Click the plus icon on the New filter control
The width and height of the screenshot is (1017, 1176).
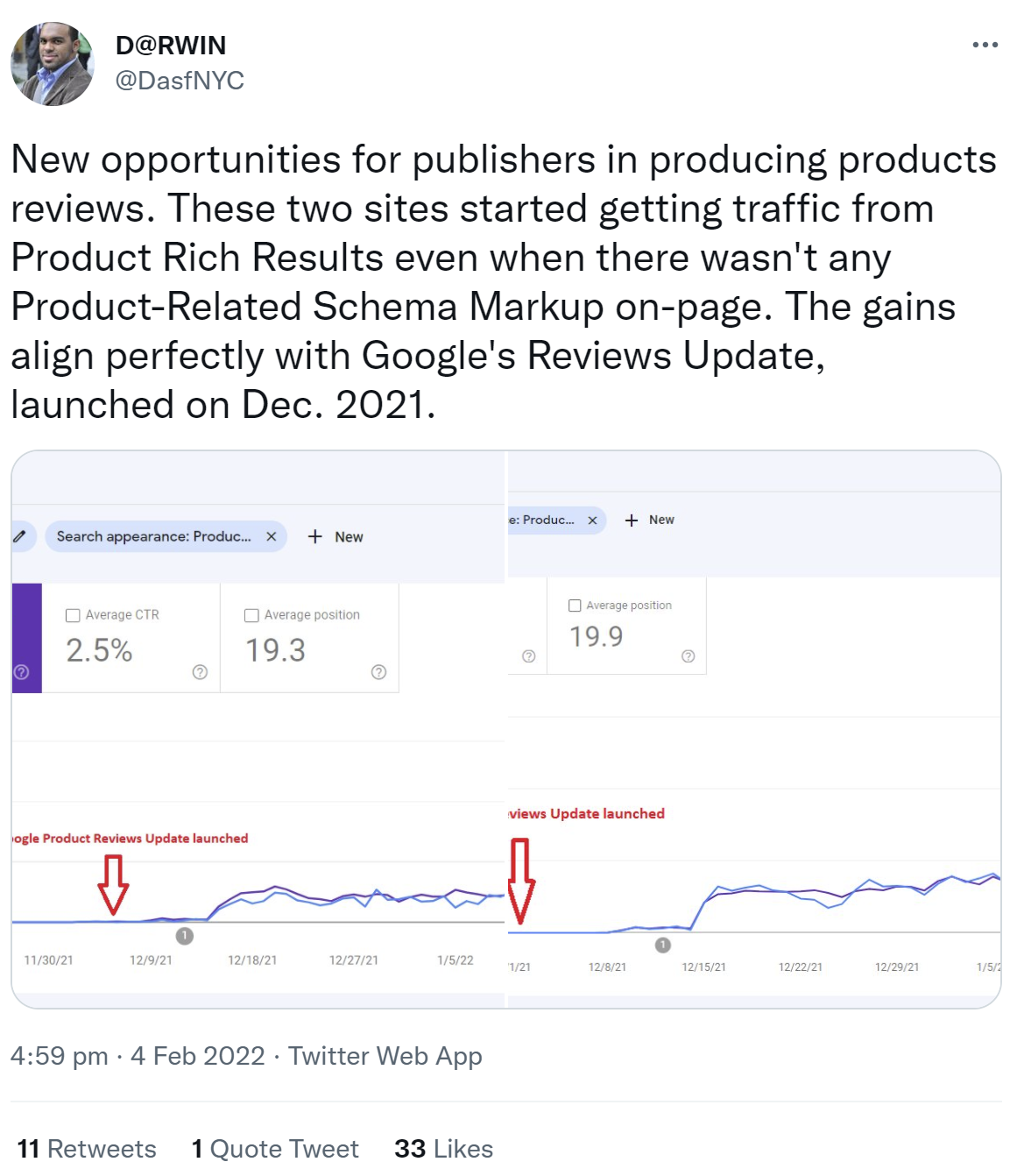(314, 536)
